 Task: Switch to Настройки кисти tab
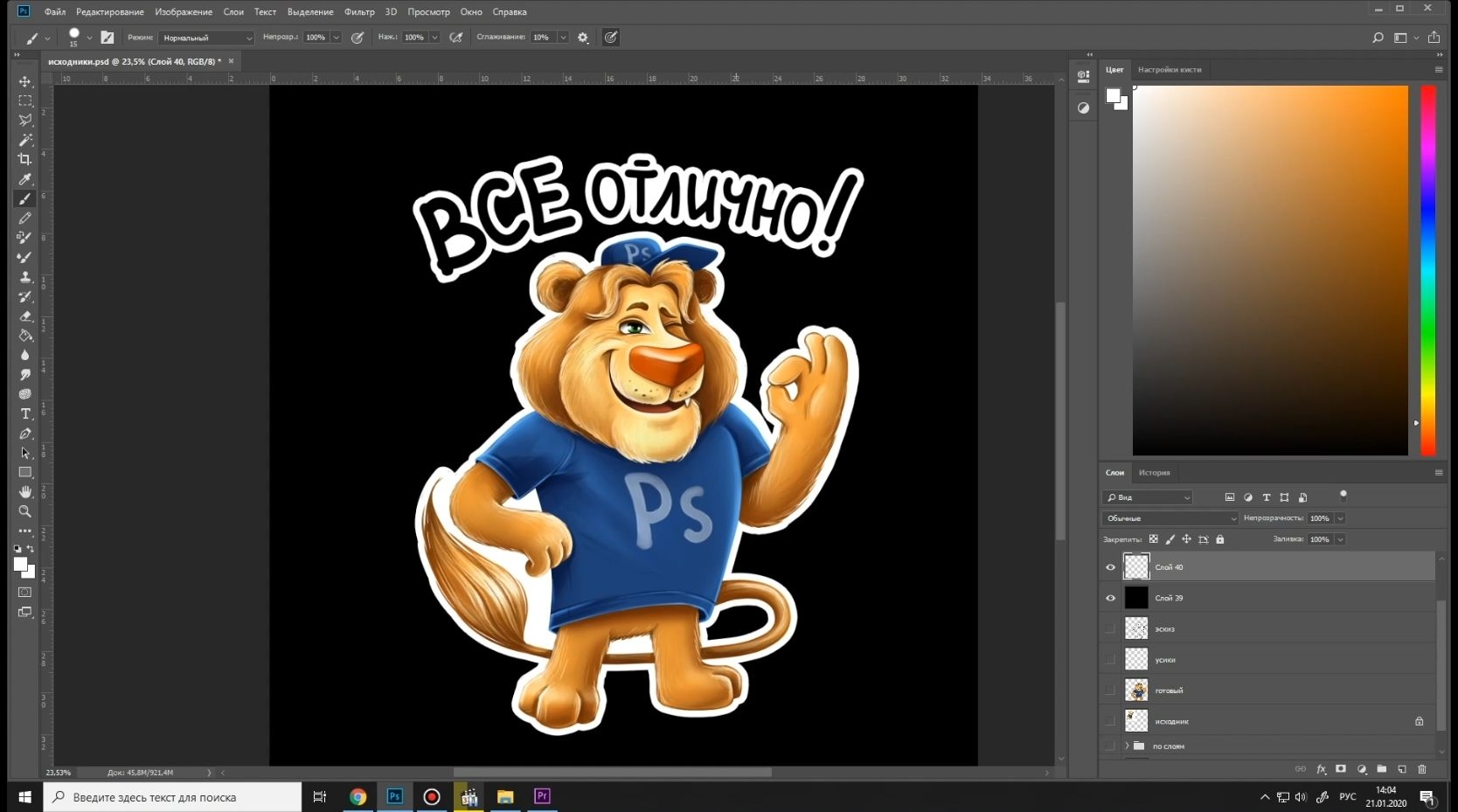(1170, 70)
